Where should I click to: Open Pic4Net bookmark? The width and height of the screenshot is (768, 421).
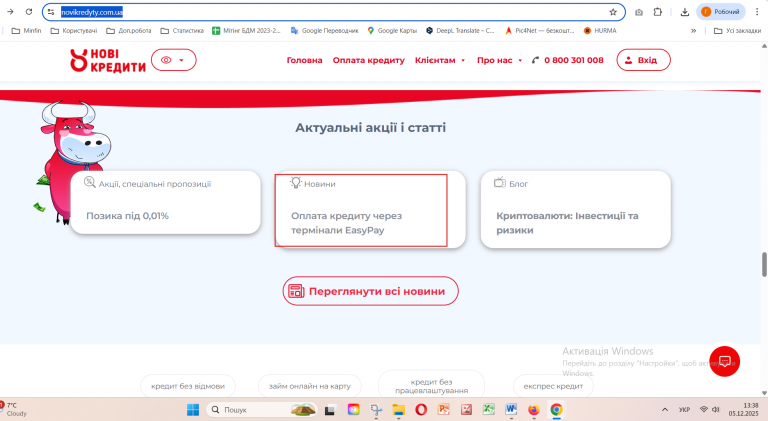(x=539, y=30)
